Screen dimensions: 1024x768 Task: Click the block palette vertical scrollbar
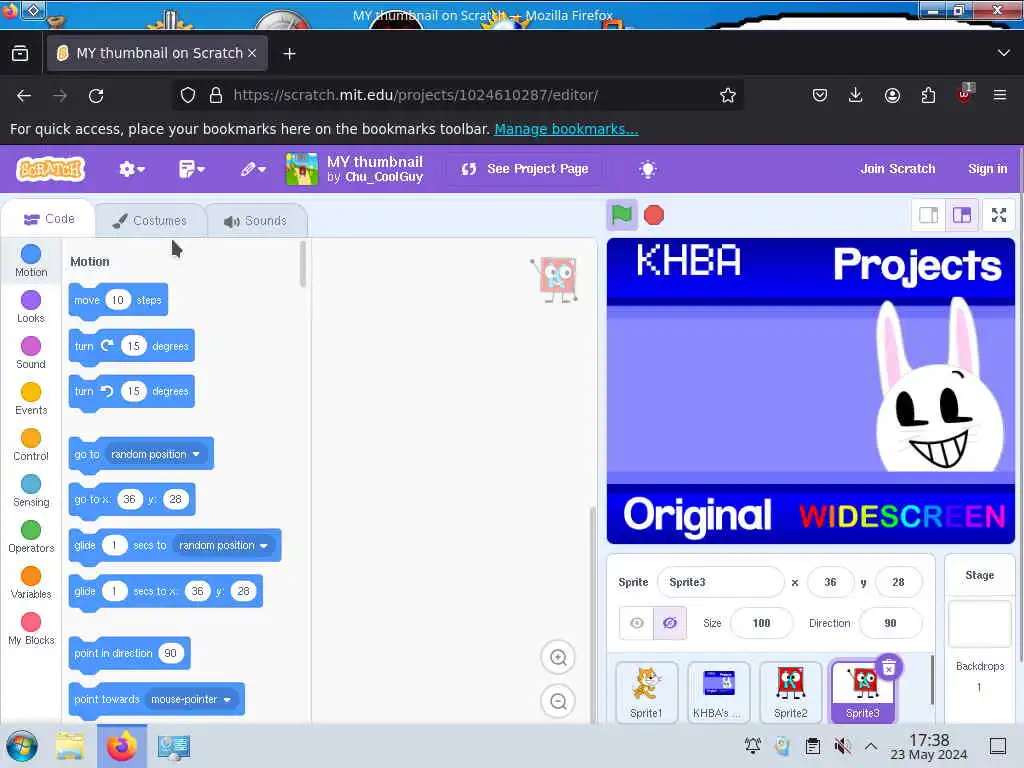pyautogui.click(x=302, y=264)
